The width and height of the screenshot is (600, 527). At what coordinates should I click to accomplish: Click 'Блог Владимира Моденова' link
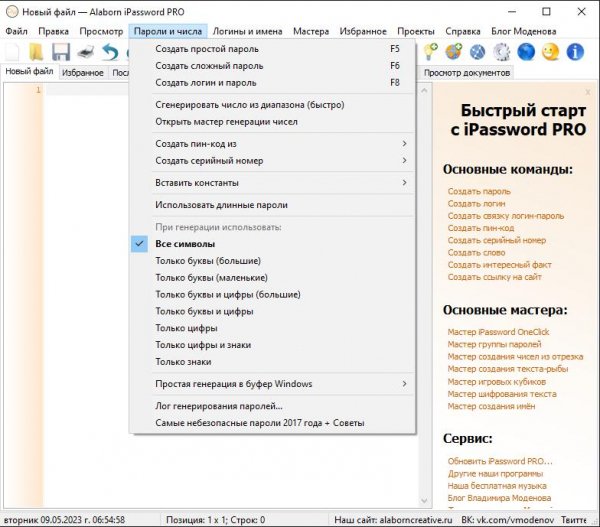(499, 498)
